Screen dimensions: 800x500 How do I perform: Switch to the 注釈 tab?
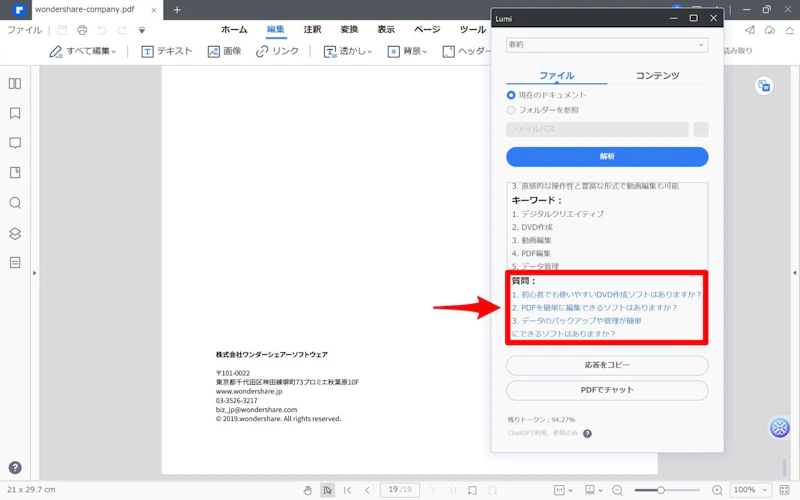pyautogui.click(x=312, y=30)
